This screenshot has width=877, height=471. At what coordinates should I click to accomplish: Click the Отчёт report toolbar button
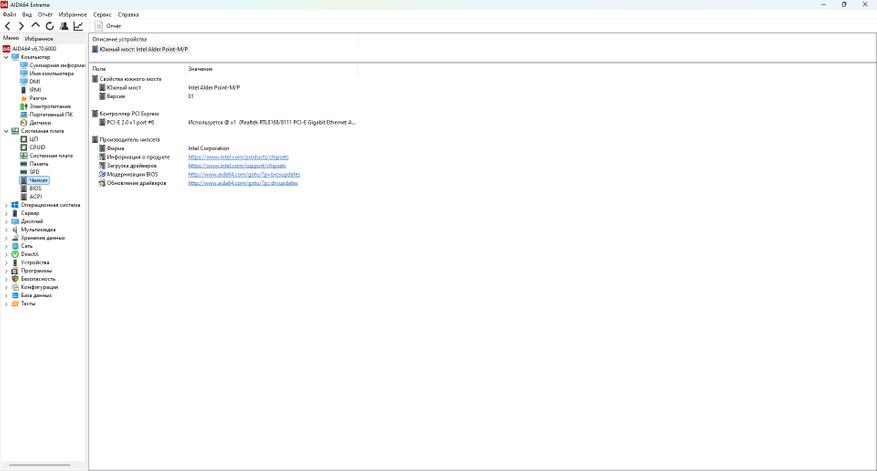[108, 26]
